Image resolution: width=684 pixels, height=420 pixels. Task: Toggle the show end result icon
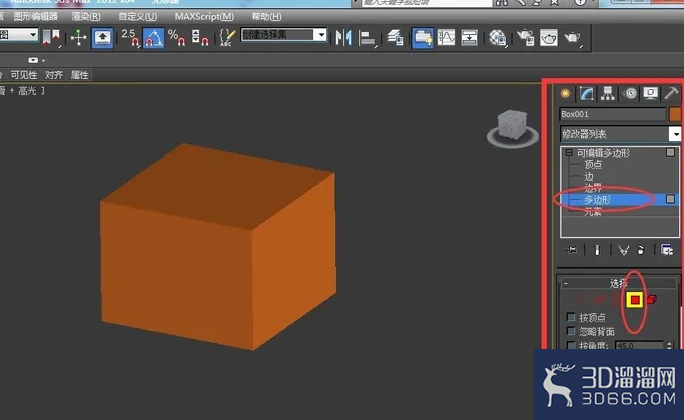597,250
